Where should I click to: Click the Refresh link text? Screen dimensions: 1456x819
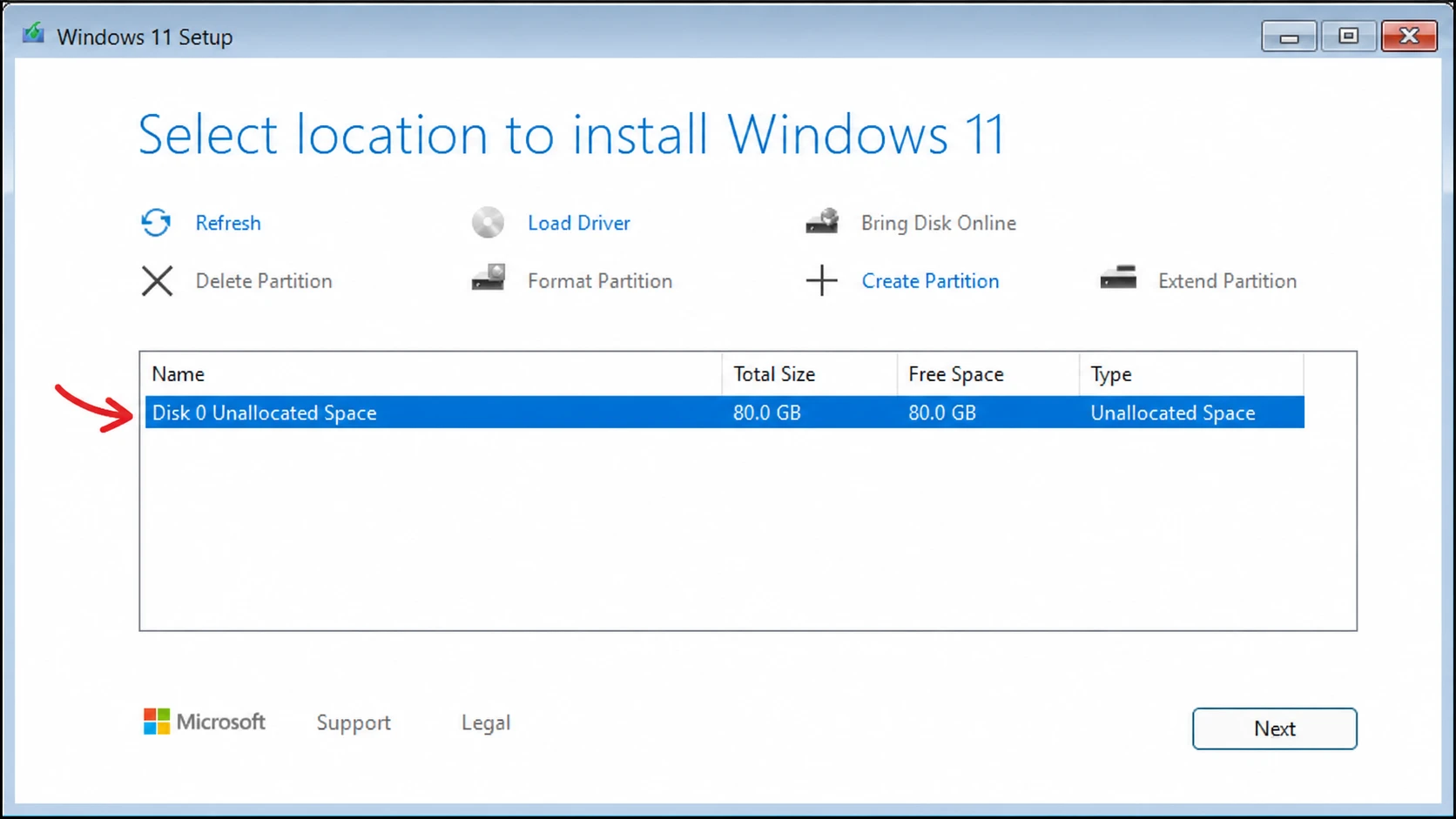click(x=228, y=223)
